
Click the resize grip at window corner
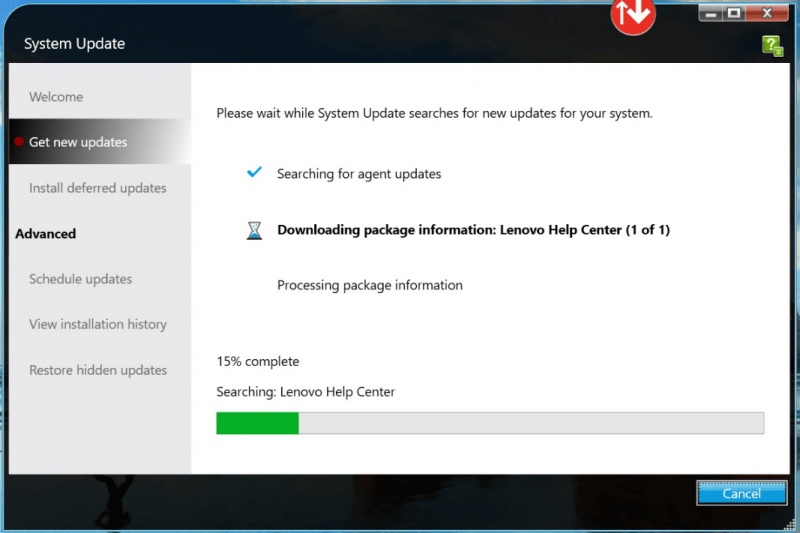tap(790, 524)
